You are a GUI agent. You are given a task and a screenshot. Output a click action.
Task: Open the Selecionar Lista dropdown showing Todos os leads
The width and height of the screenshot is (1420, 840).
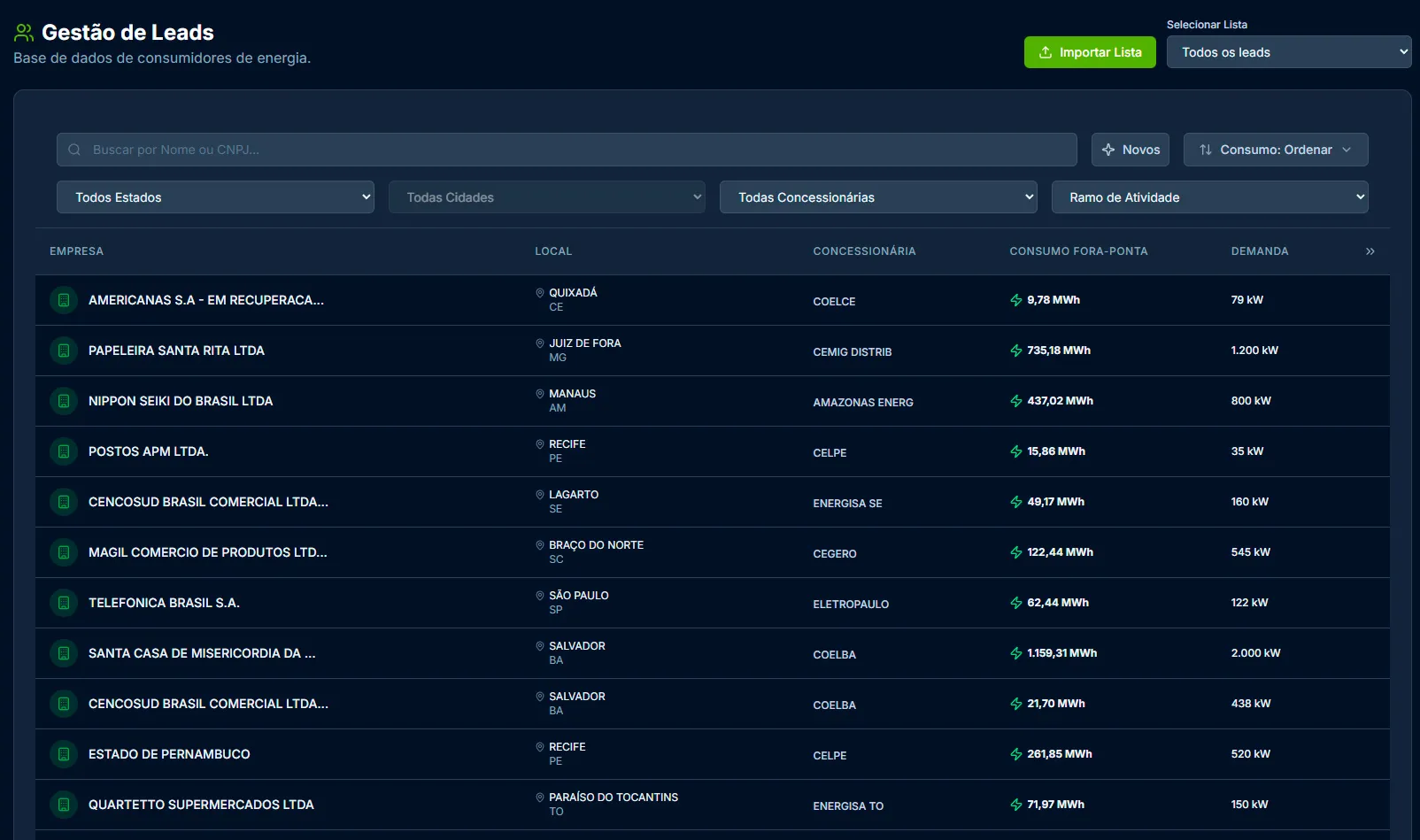coord(1288,51)
